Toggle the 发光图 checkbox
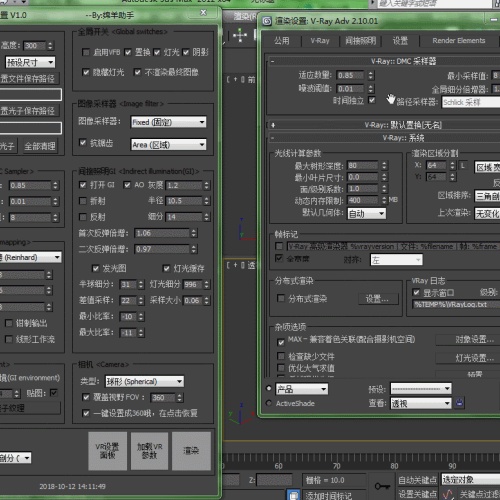The image size is (500, 500). (x=96, y=268)
